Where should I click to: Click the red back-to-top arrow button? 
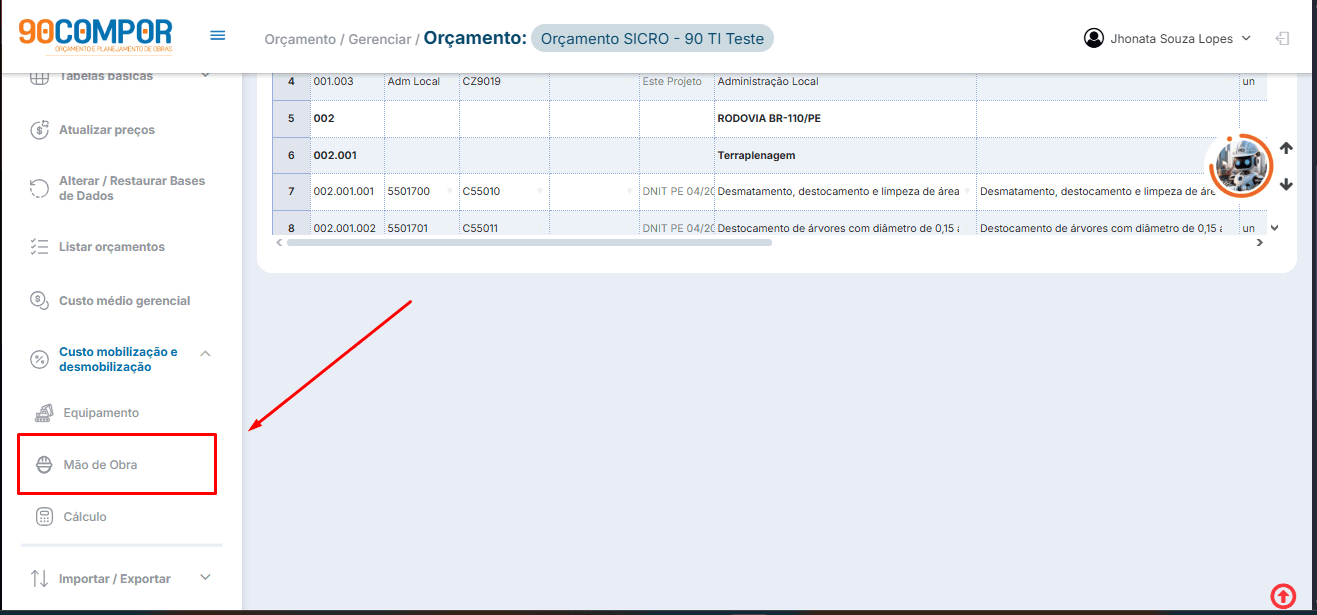[x=1282, y=596]
